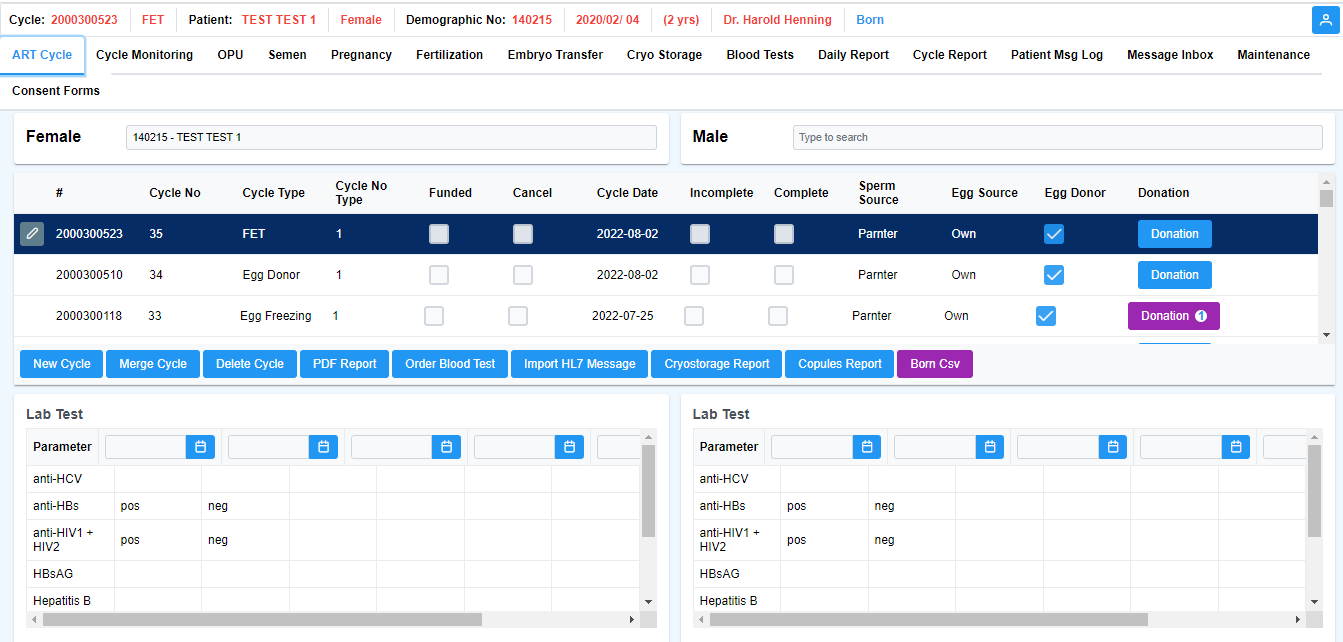
Task: Click the Male search field
Action: pos(1057,137)
